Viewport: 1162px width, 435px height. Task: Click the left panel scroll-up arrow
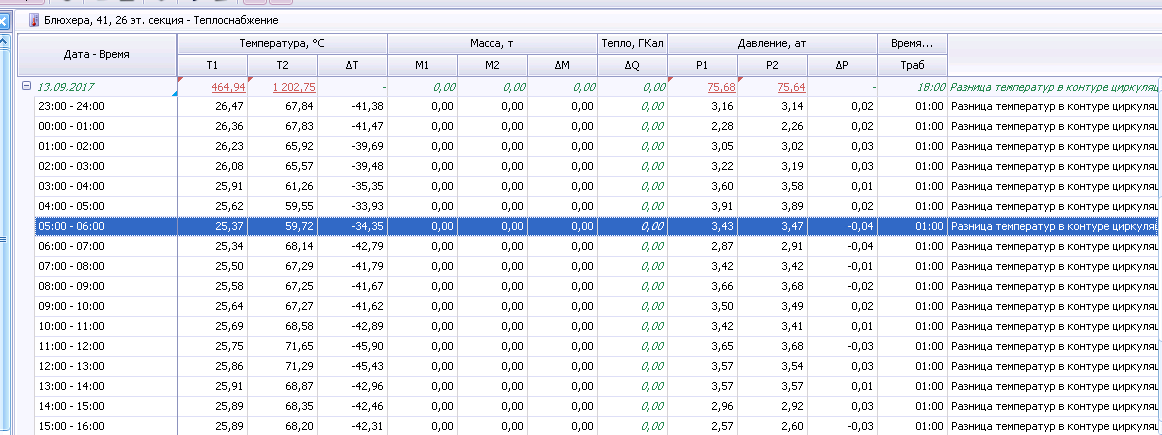click(4, 41)
